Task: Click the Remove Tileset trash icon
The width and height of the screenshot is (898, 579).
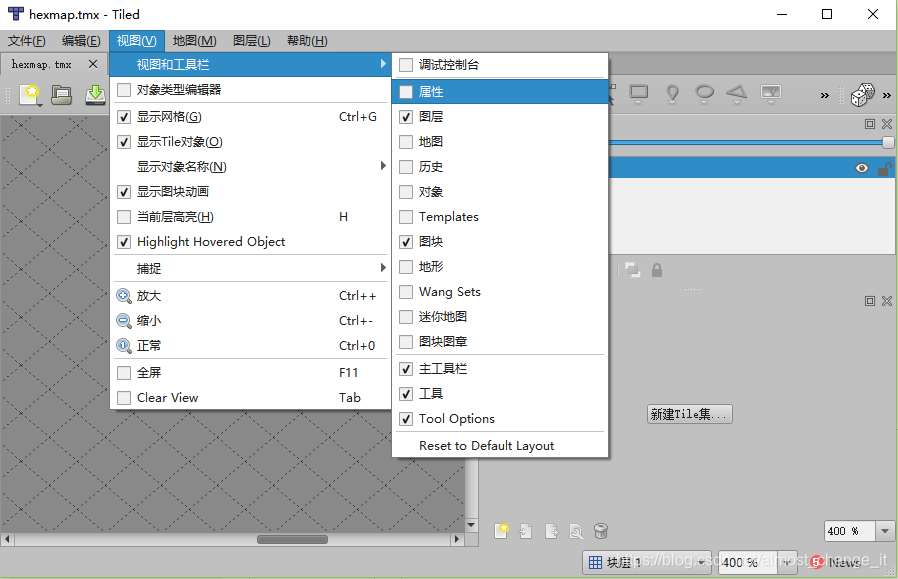Action: pyautogui.click(x=601, y=531)
